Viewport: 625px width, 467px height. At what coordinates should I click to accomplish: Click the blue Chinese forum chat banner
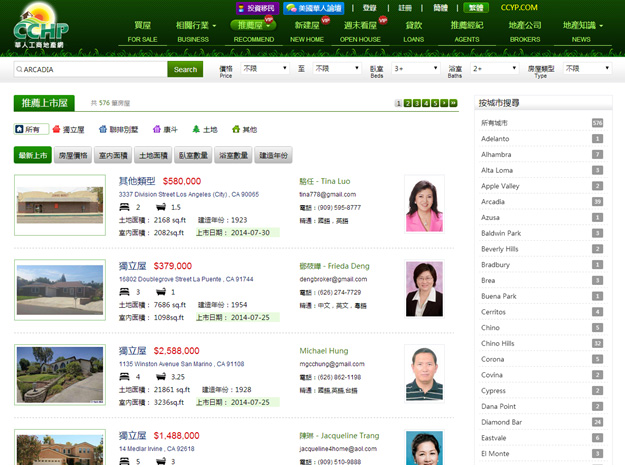coord(314,8)
